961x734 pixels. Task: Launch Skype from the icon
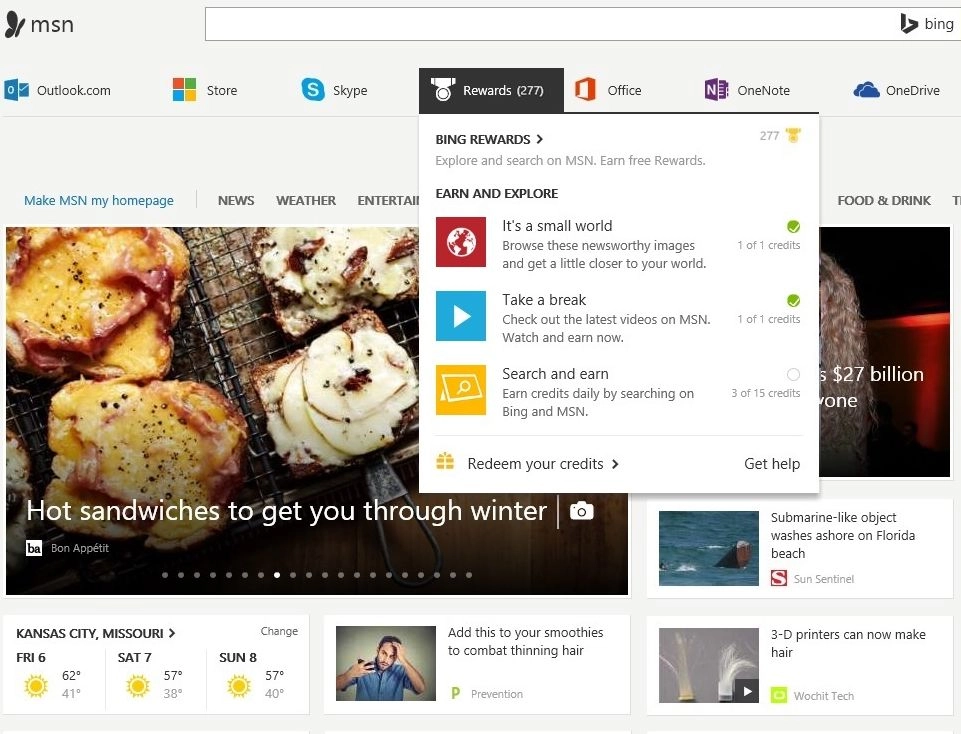tap(313, 89)
